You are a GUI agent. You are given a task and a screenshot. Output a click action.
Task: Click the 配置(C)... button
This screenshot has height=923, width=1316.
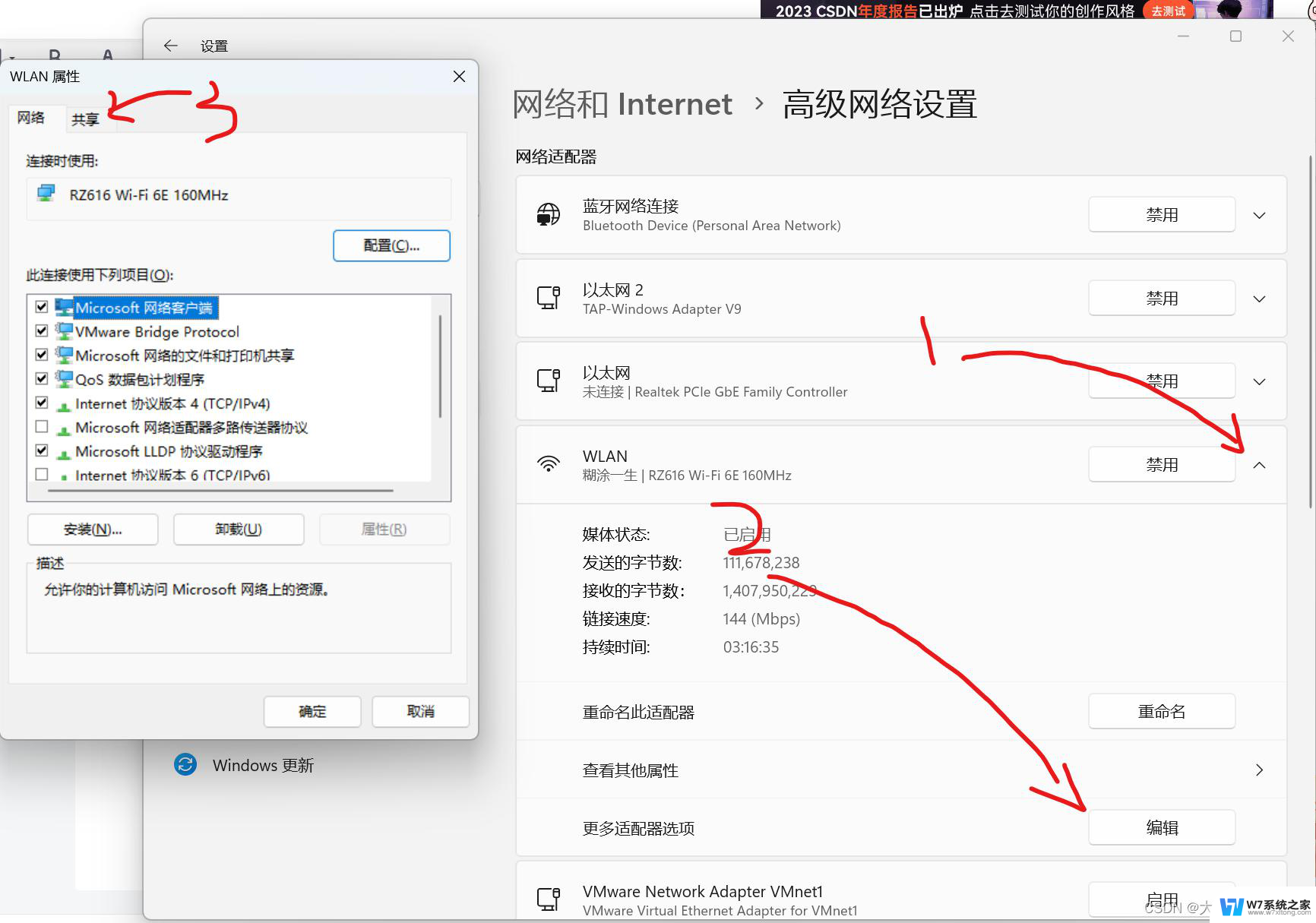[391, 245]
